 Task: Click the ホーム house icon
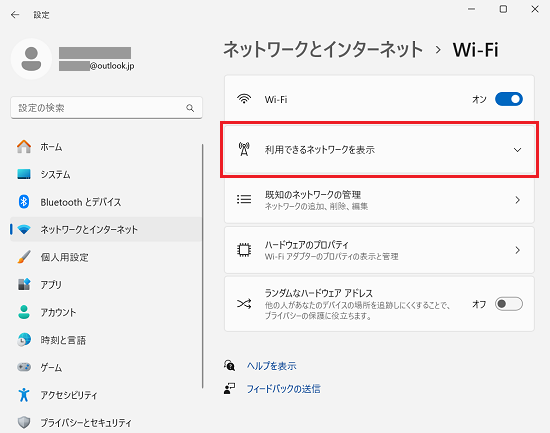point(24,147)
